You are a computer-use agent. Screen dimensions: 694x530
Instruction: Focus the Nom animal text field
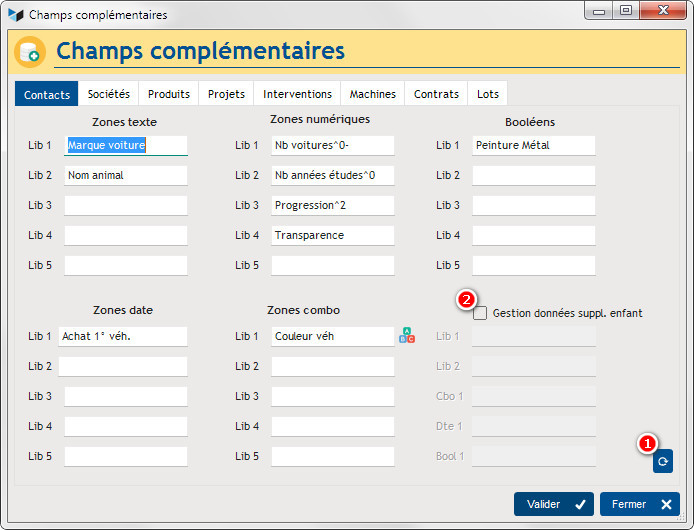tap(126, 175)
